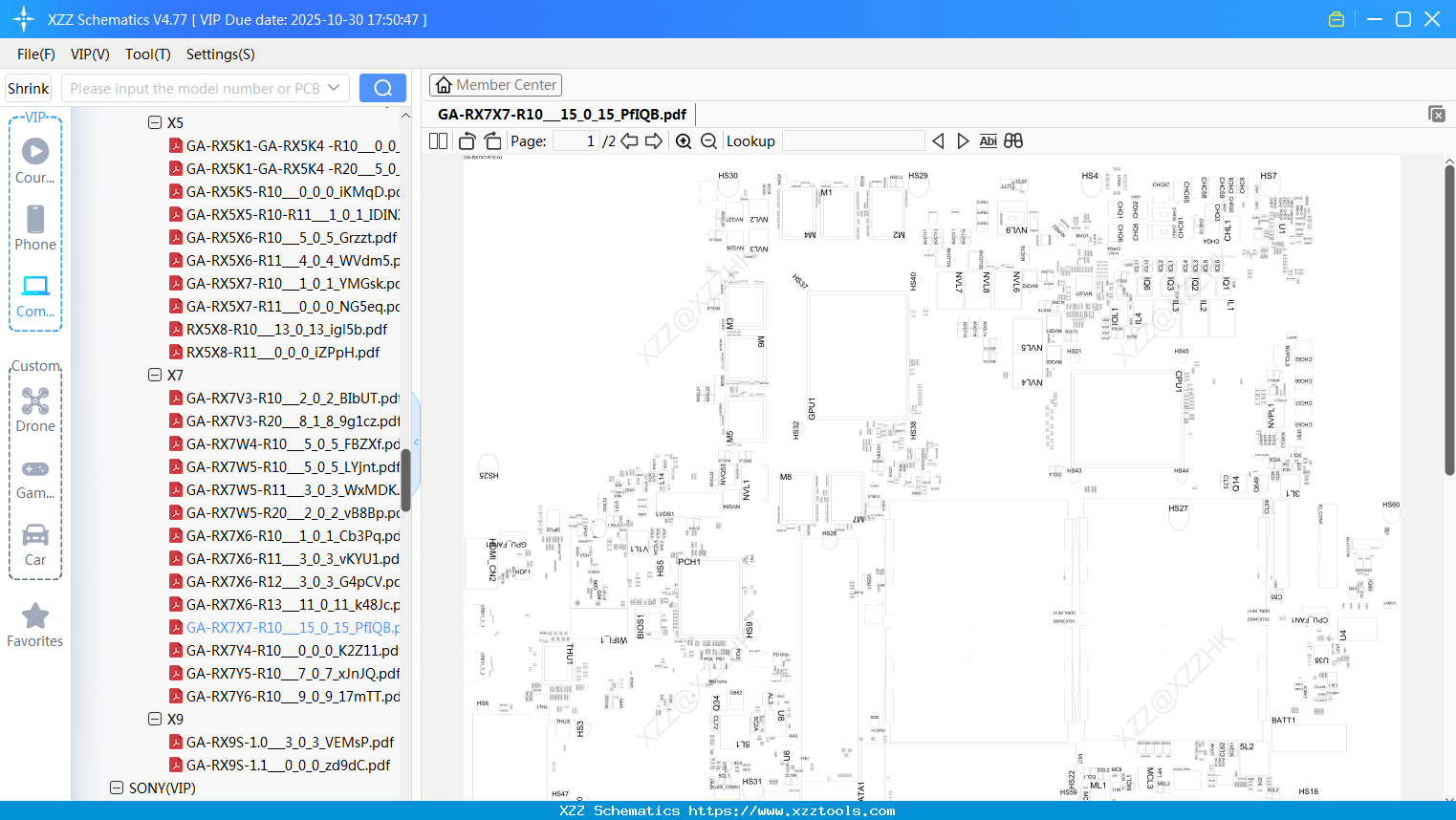The image size is (1456, 820).
Task: Open the Course category in sidebar
Action: coord(35,161)
